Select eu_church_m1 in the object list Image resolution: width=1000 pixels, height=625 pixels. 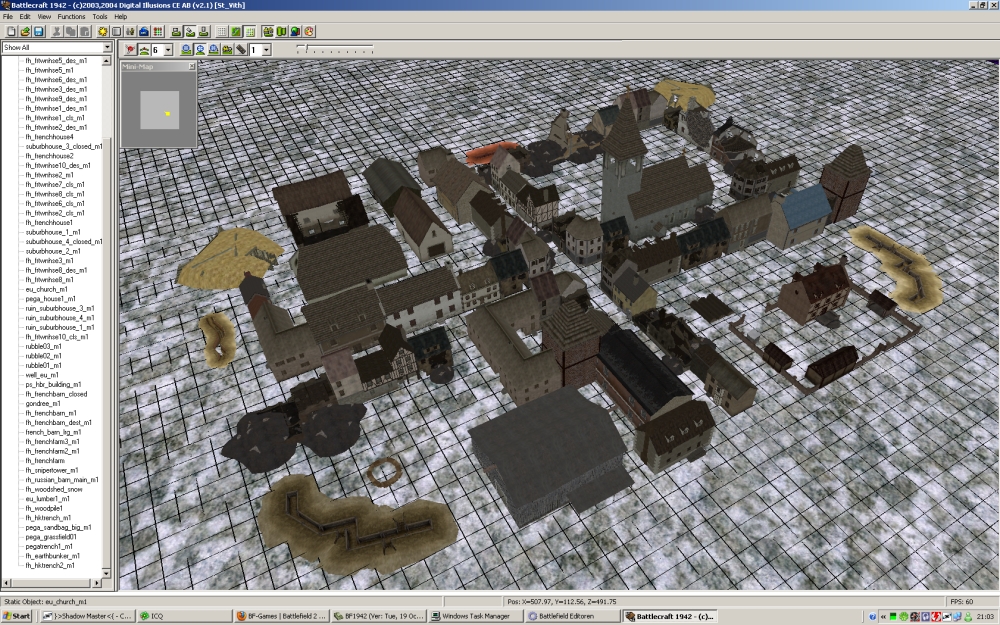click(x=47, y=290)
